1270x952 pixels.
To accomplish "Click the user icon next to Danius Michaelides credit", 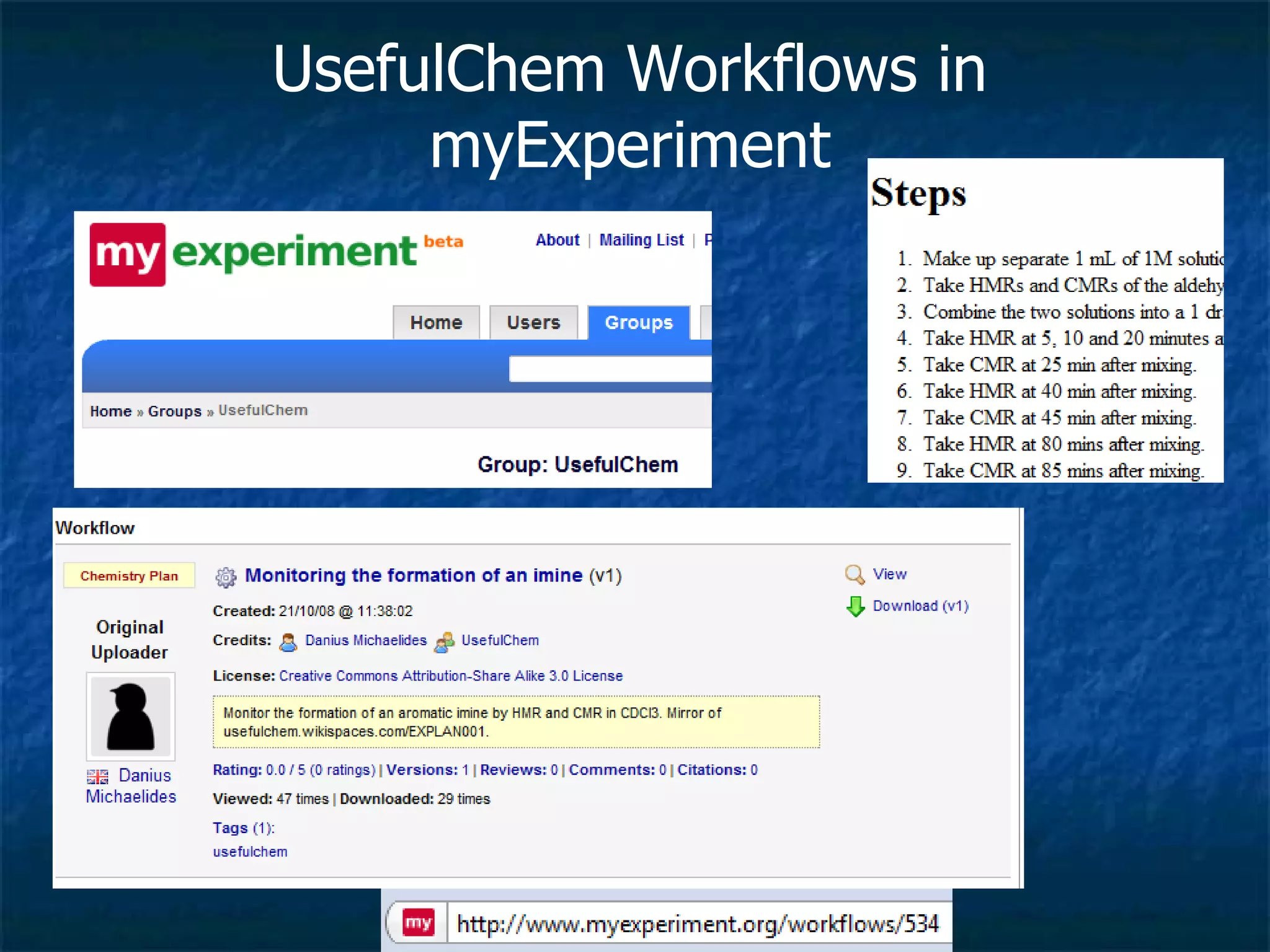I will [288, 642].
